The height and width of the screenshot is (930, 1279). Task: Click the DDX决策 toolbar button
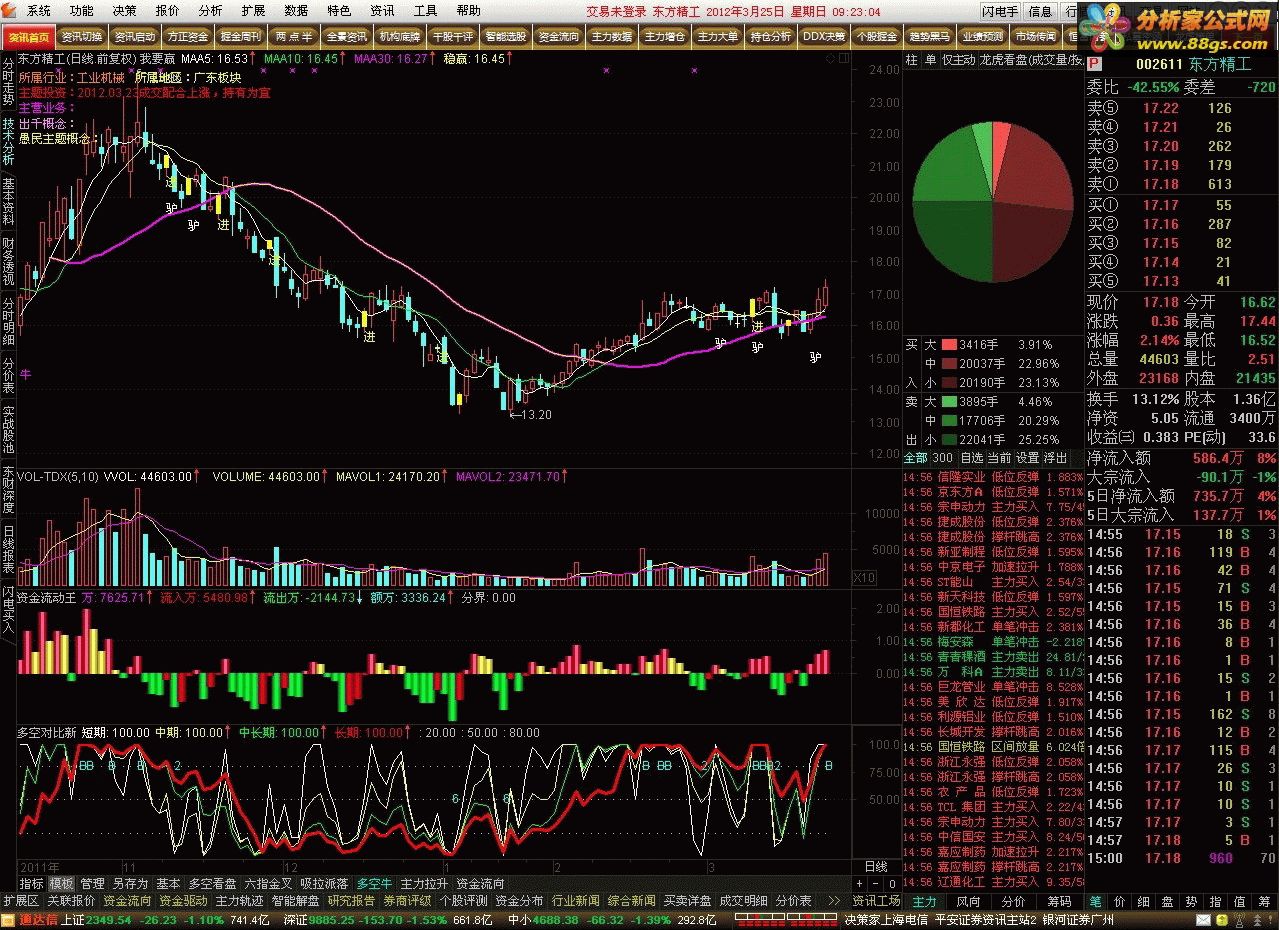click(823, 36)
